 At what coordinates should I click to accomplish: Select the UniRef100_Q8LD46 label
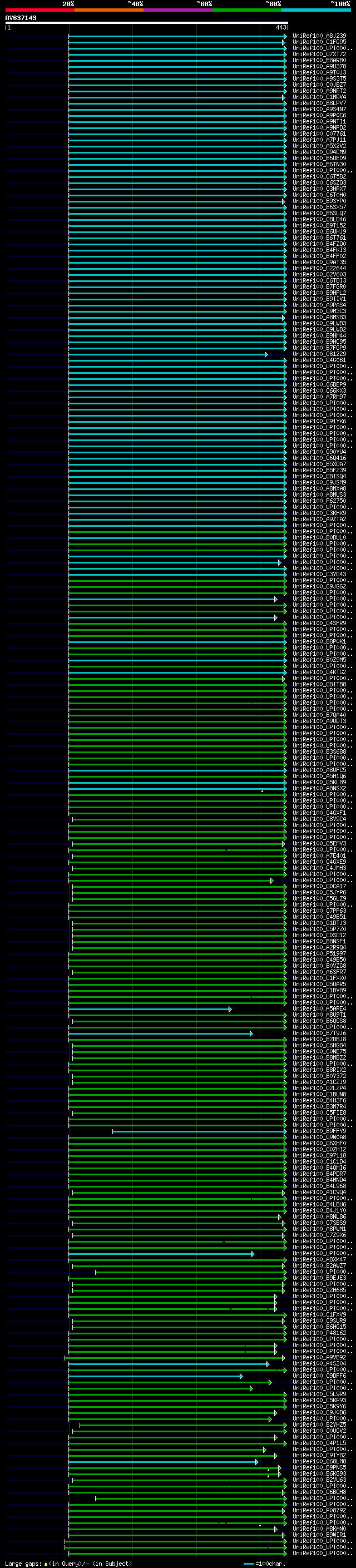(x=319, y=219)
